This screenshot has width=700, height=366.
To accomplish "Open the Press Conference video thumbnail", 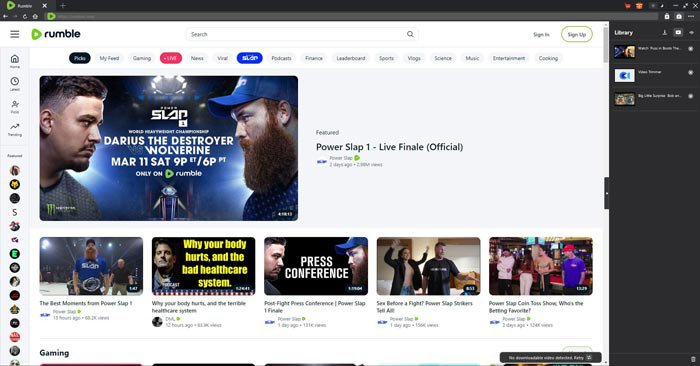I will (x=316, y=266).
